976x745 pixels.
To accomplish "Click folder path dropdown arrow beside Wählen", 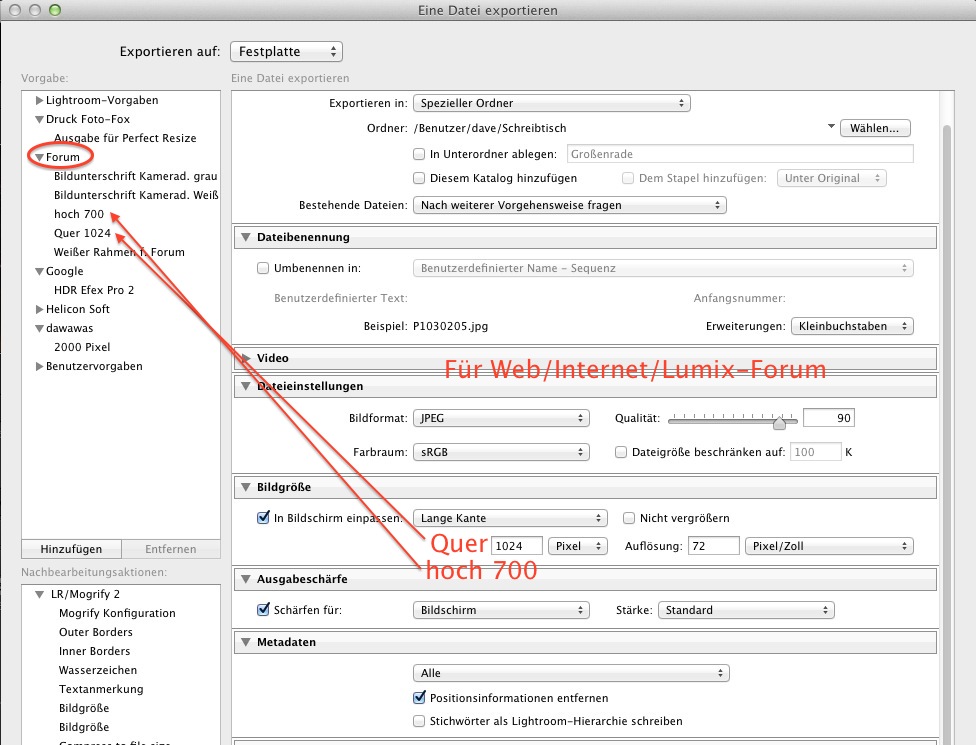I will click(x=829, y=128).
